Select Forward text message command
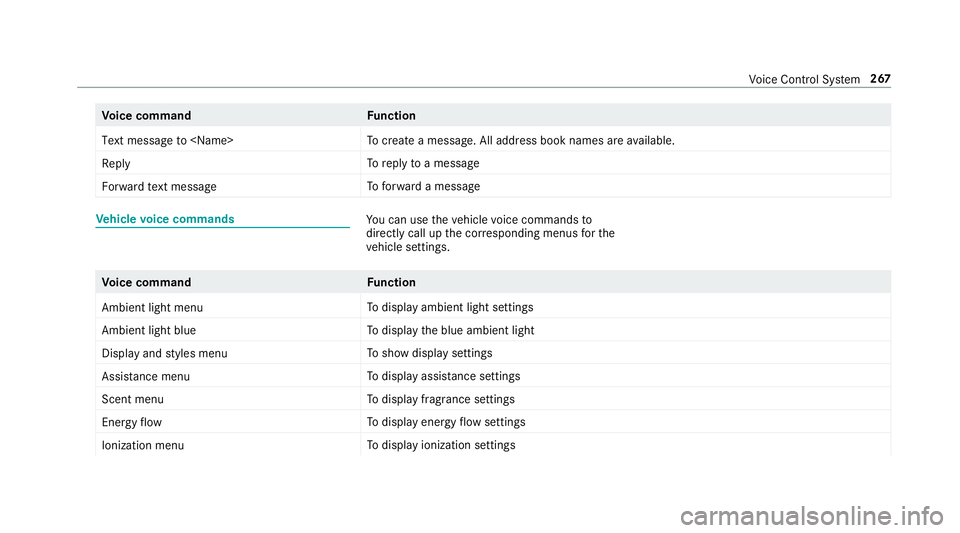Viewport: 960px width, 533px height. (159, 187)
